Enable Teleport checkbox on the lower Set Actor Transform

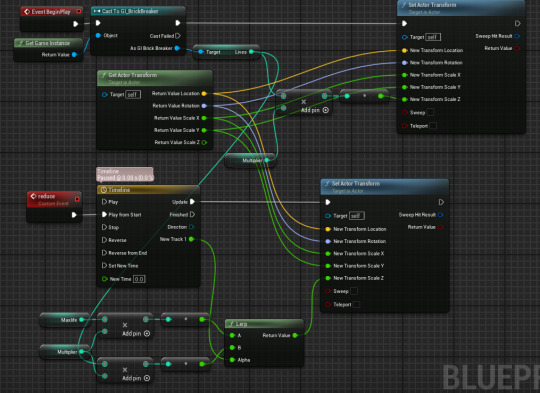tap(356, 304)
